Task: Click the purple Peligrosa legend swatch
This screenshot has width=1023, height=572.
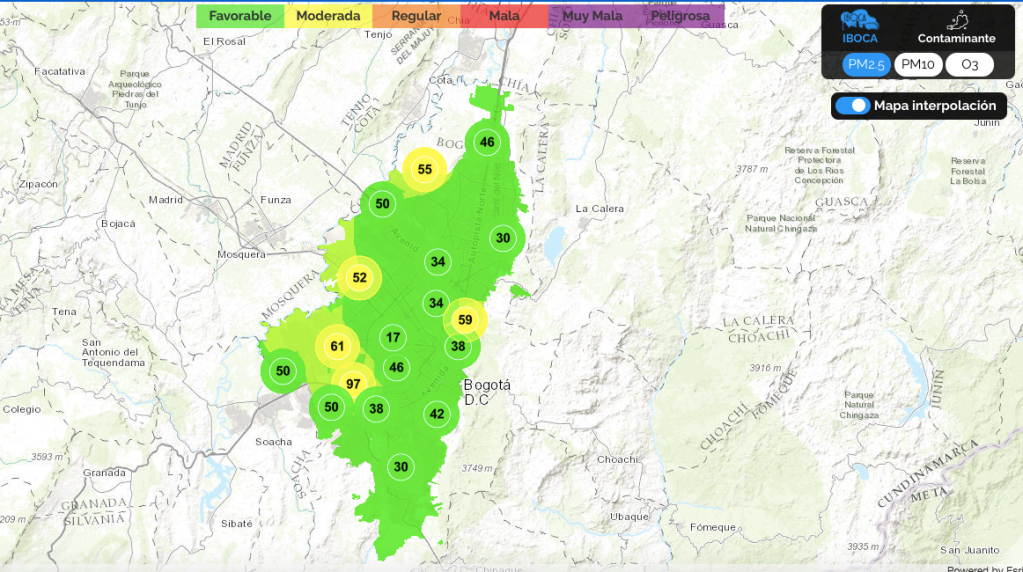Action: (680, 16)
